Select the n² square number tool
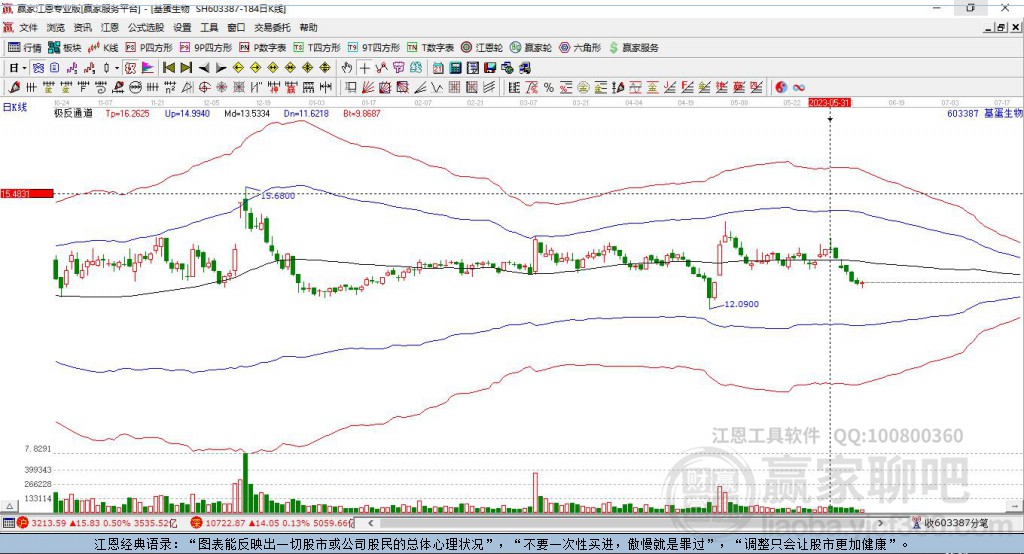The height and width of the screenshot is (554, 1024). pos(170,88)
